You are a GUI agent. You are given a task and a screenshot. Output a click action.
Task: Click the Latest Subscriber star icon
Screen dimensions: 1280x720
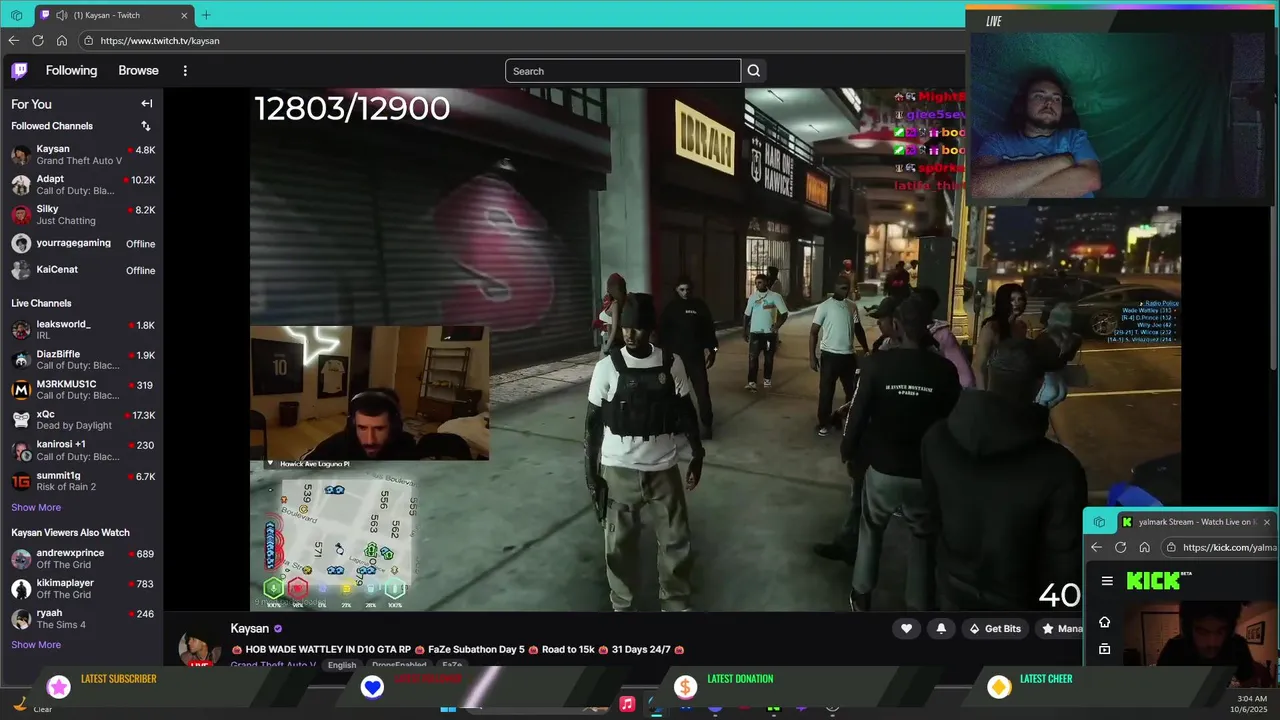[59, 687]
